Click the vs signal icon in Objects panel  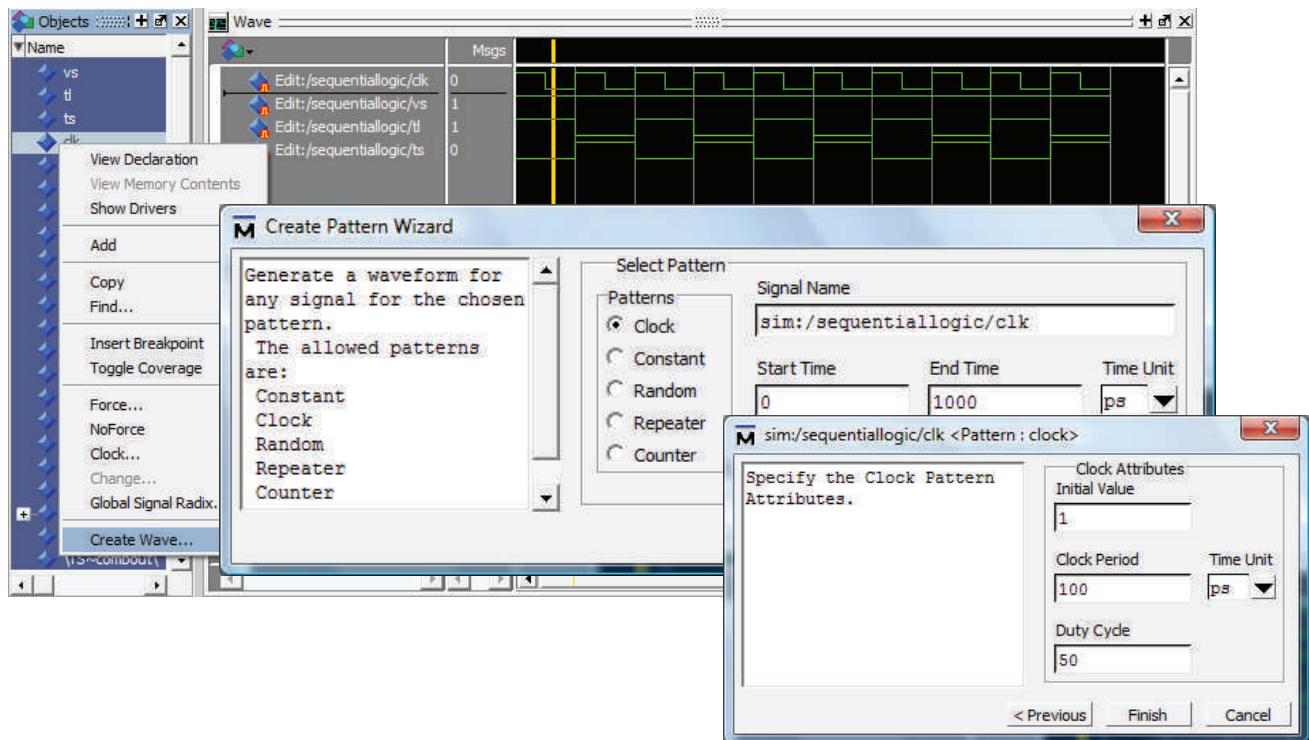tap(45, 73)
